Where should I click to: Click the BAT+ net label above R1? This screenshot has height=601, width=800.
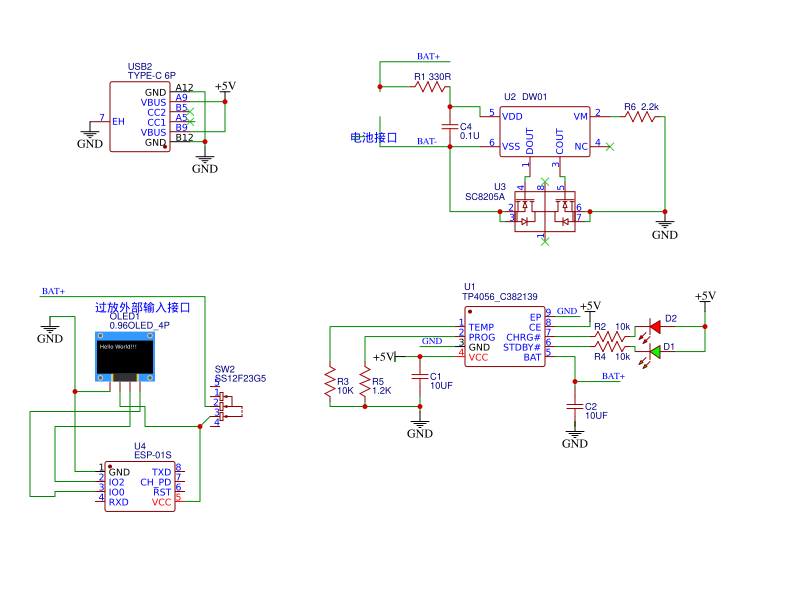(428, 56)
